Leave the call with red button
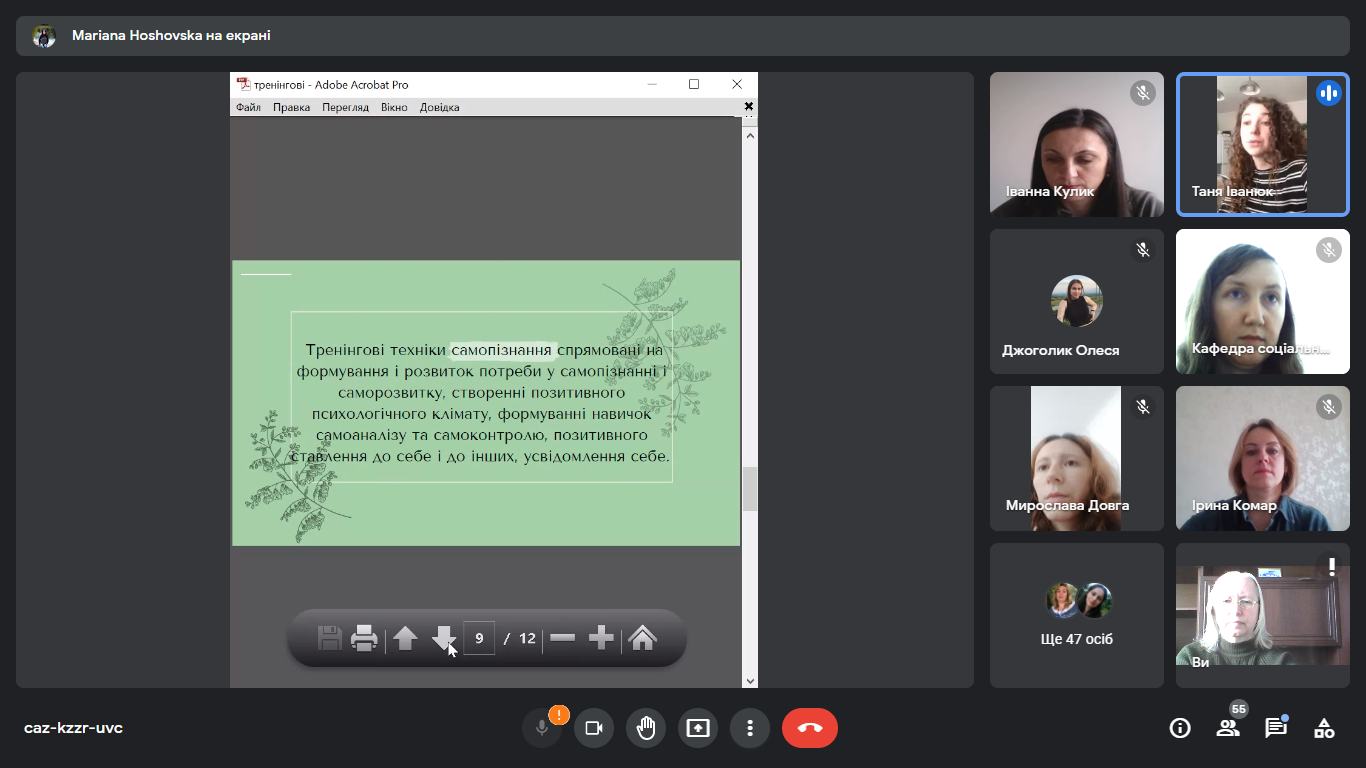 point(810,728)
